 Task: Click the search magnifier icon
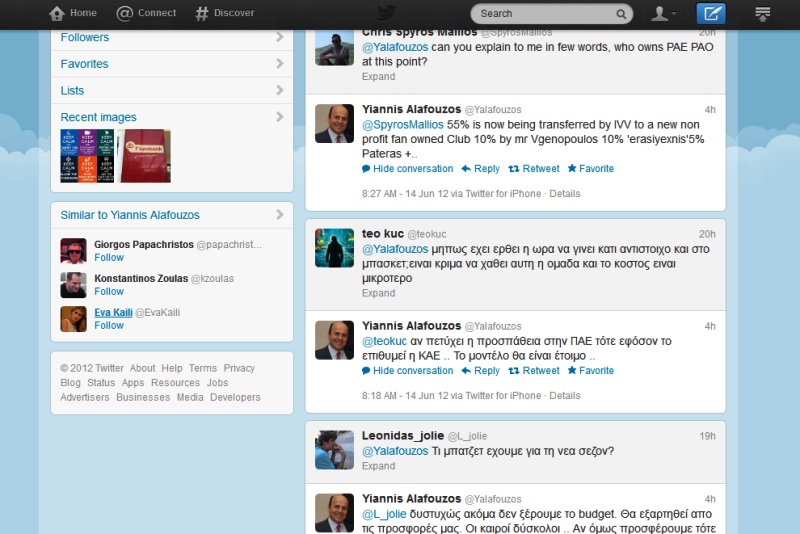pyautogui.click(x=621, y=14)
